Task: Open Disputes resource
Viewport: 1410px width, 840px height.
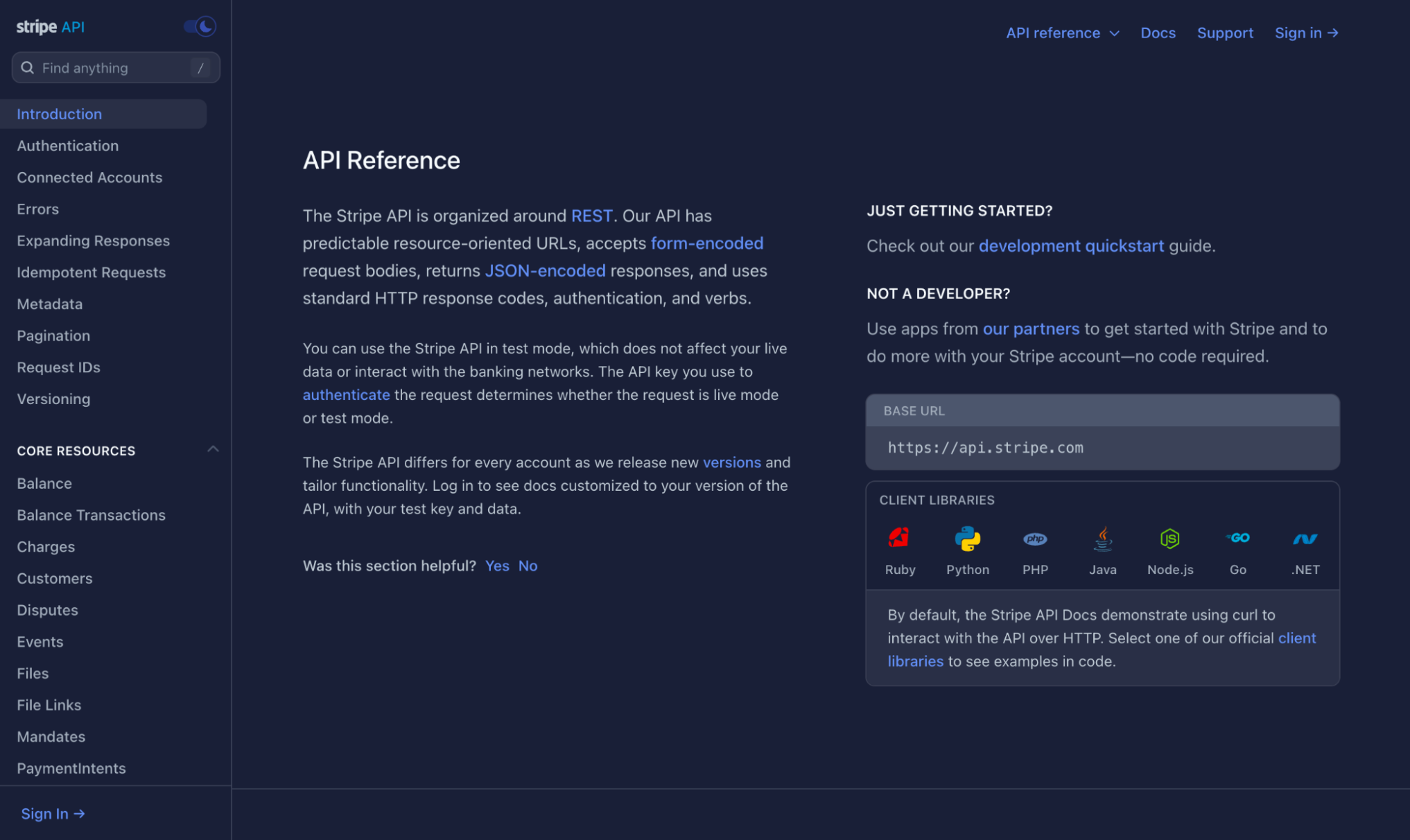Action: tap(47, 611)
